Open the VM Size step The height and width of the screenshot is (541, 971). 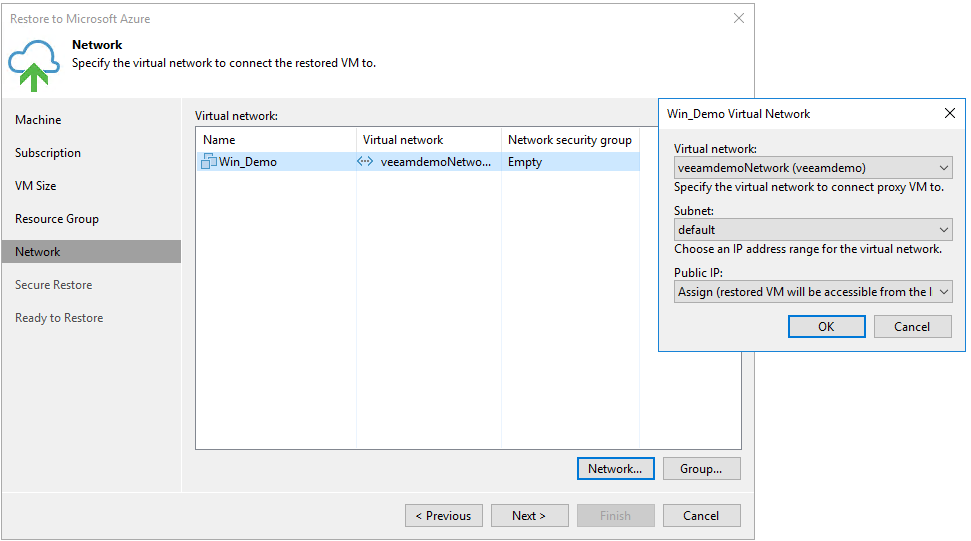coord(36,186)
